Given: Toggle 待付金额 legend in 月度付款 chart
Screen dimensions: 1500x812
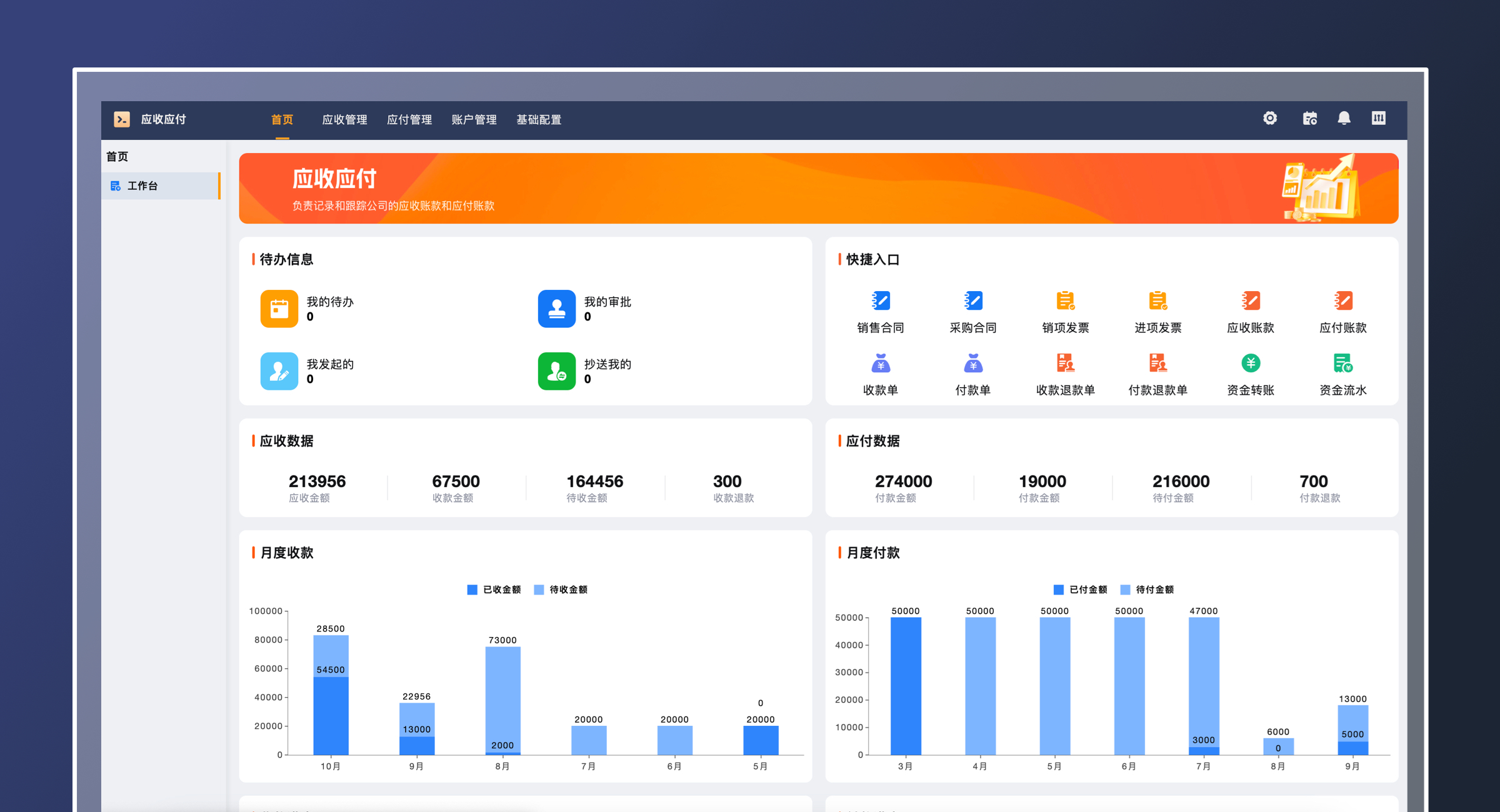Looking at the screenshot, I should coord(1147,590).
